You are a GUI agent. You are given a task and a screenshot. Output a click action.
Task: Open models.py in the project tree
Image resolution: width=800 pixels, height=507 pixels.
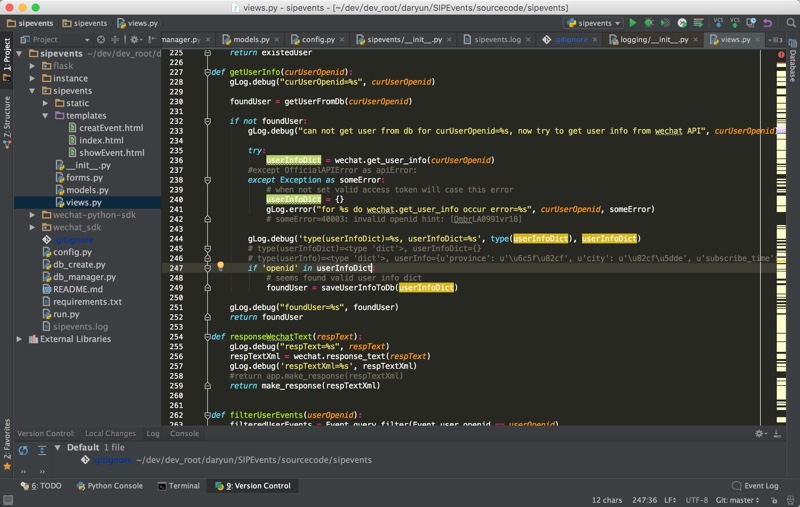(87, 190)
